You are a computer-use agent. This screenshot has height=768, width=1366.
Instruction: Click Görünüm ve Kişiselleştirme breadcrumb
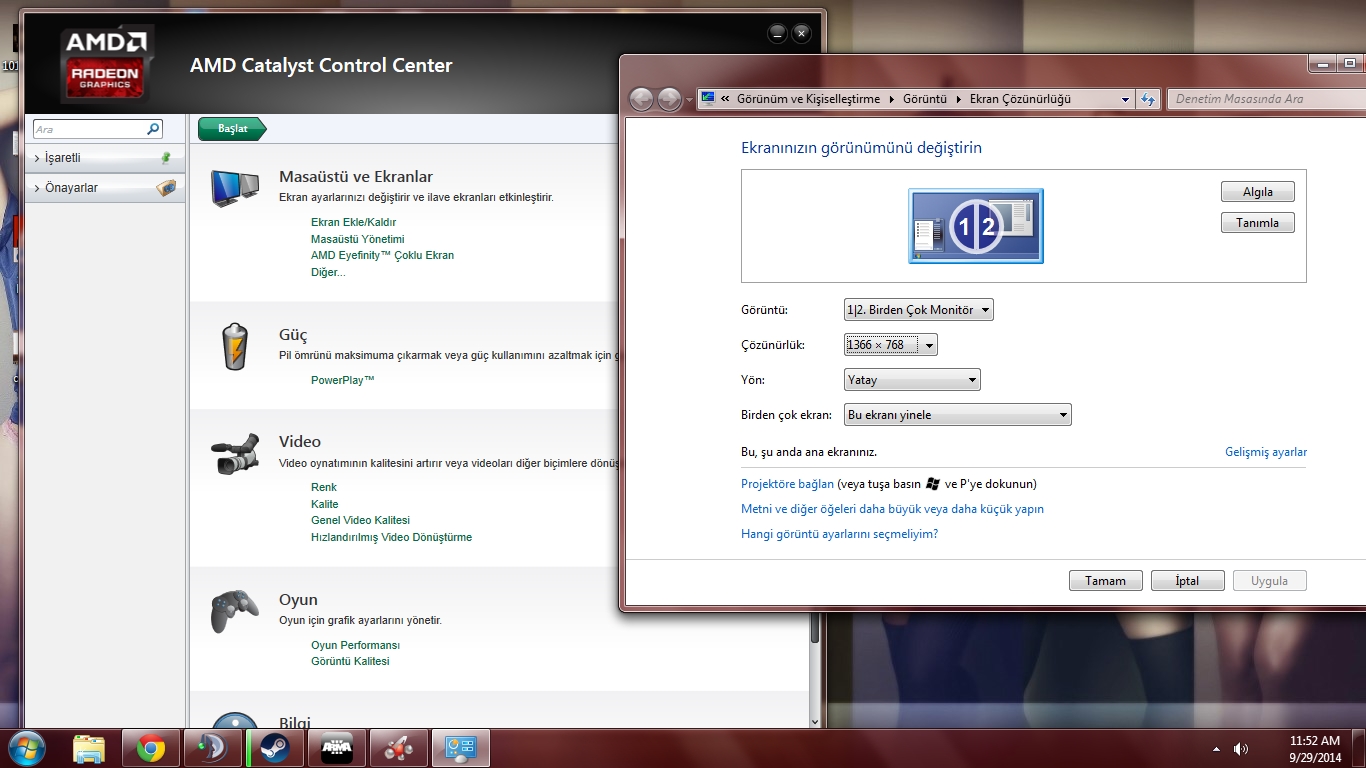click(x=808, y=99)
